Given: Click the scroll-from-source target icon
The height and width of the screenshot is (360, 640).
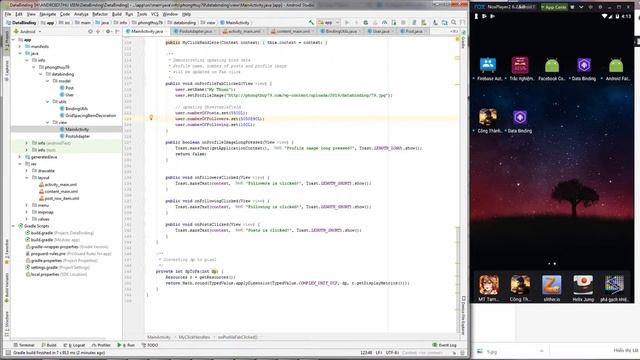Looking at the screenshot, I should tap(90, 31).
